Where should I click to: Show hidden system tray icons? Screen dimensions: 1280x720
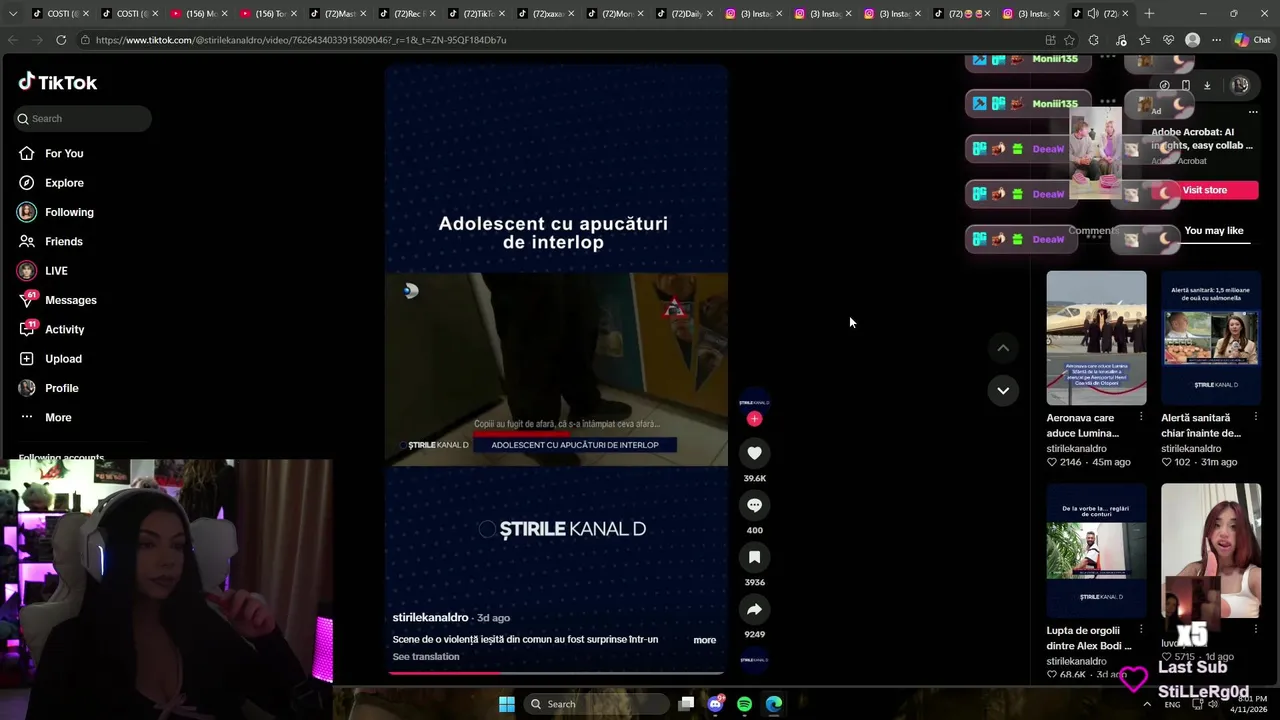click(1147, 704)
